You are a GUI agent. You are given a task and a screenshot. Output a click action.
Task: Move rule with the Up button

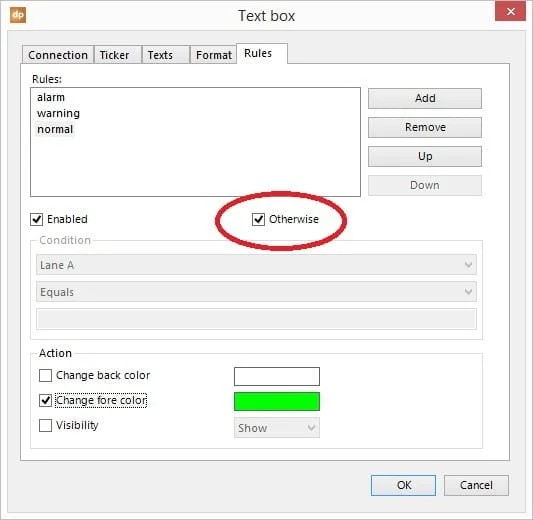coord(425,156)
